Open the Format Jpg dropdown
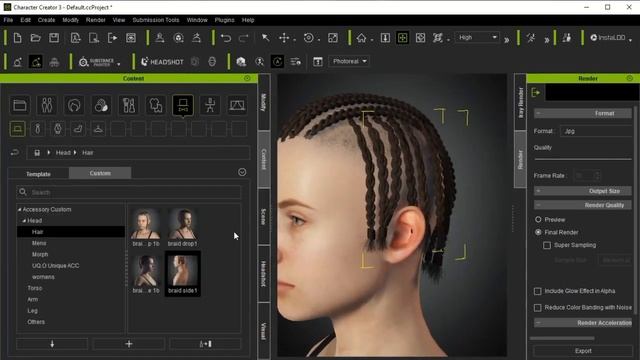Viewport: 640px width, 360px height. (596, 131)
